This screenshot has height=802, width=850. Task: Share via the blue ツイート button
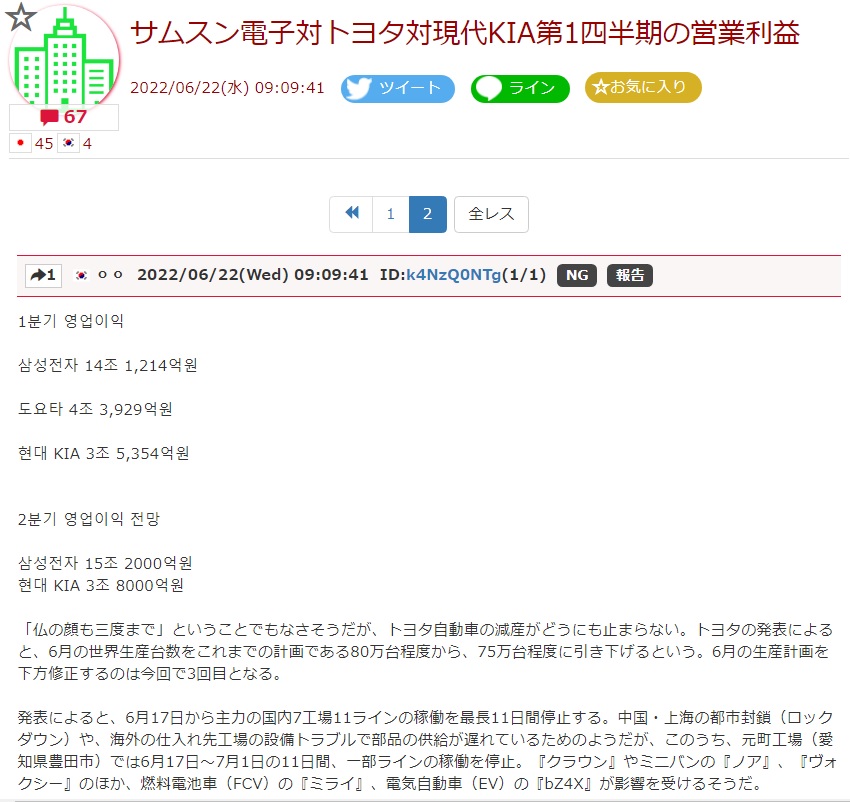click(x=397, y=88)
